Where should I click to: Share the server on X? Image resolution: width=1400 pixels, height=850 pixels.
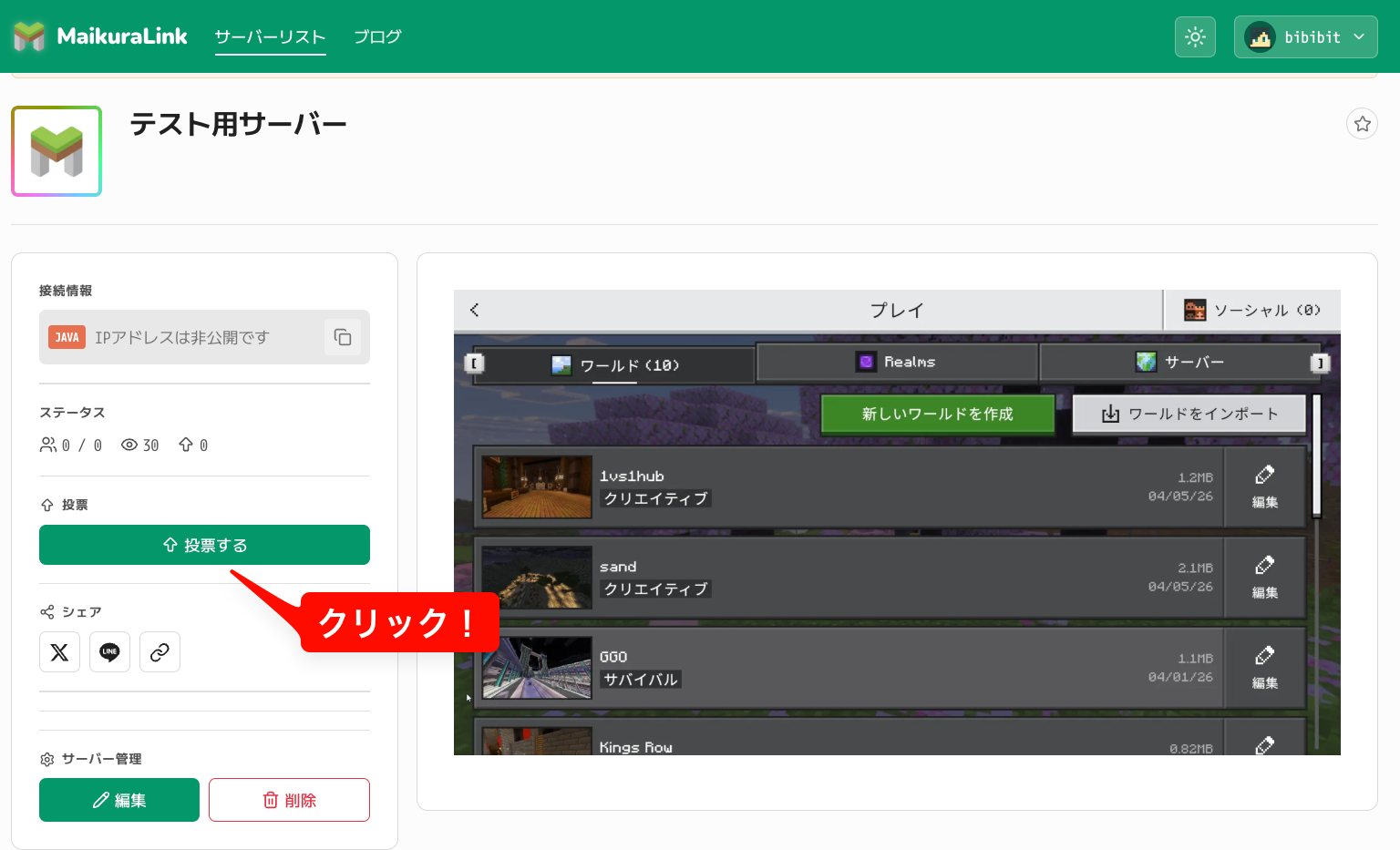pos(59,652)
